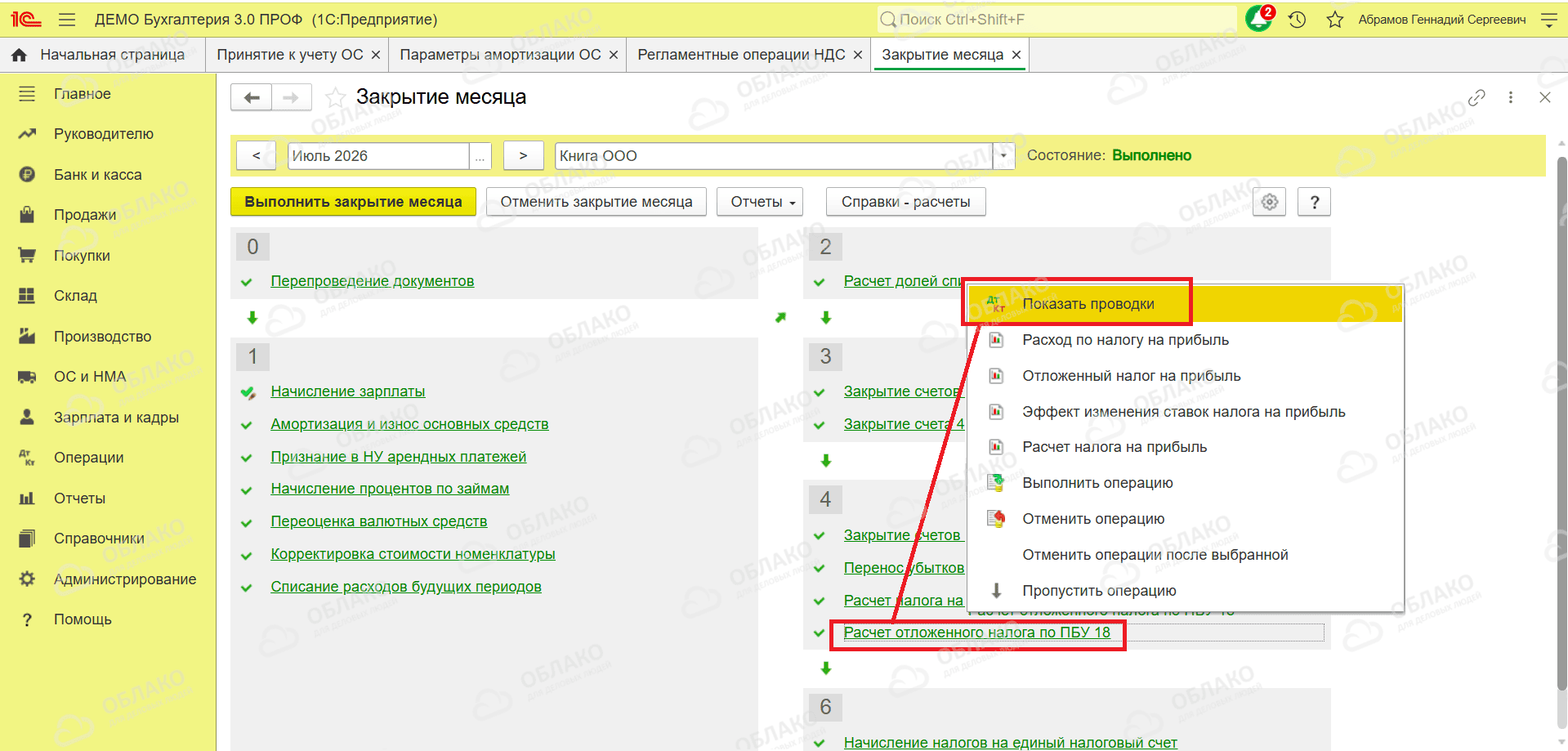
Task: Open Перепроведение документов link
Action: (x=373, y=281)
